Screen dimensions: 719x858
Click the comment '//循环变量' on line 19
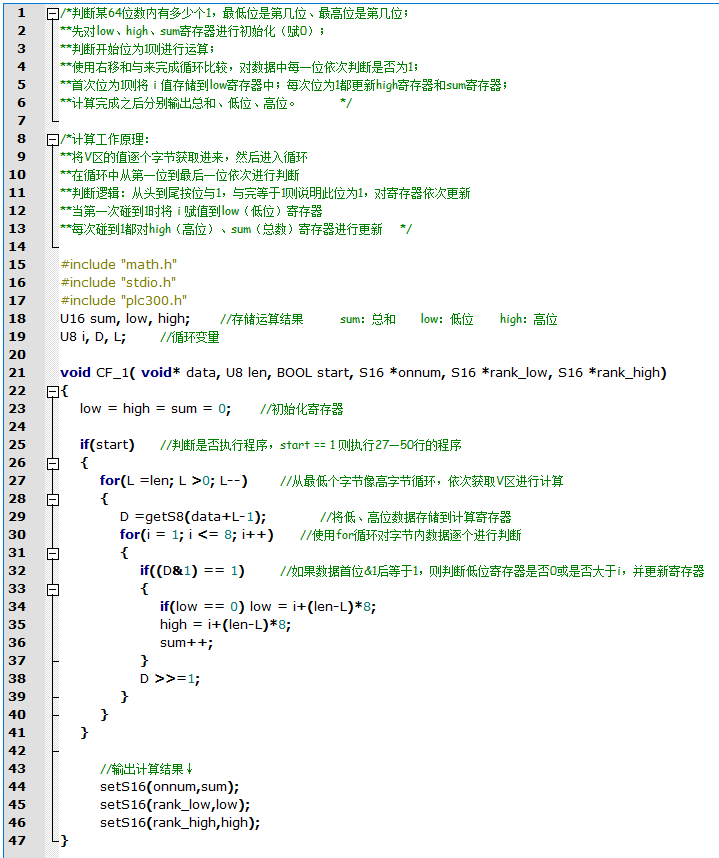(190, 337)
